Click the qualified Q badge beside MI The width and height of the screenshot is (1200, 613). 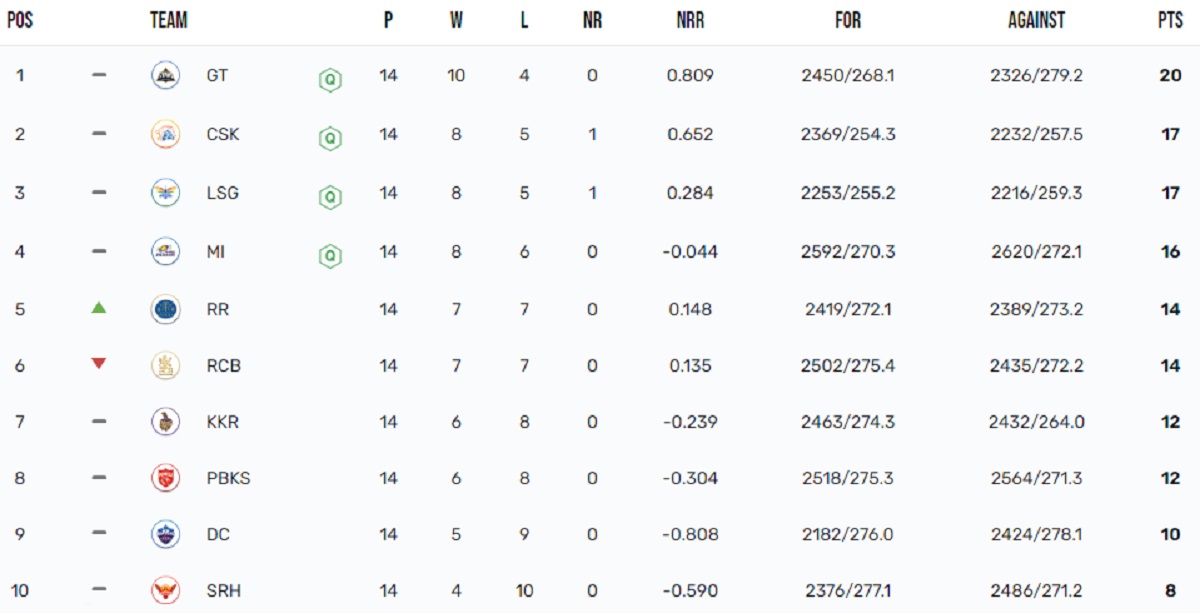click(x=329, y=256)
